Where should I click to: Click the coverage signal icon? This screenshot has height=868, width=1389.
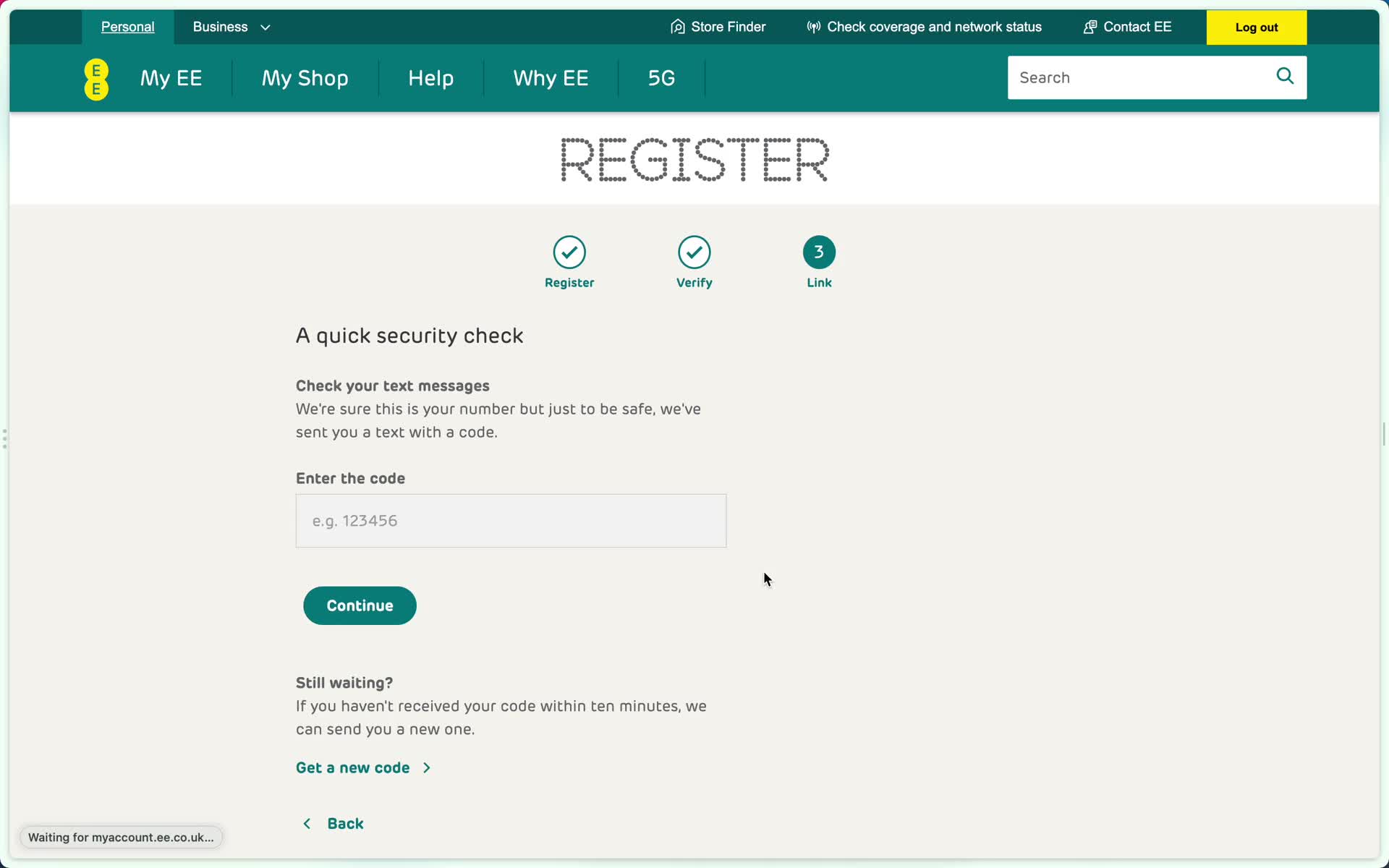point(813,27)
